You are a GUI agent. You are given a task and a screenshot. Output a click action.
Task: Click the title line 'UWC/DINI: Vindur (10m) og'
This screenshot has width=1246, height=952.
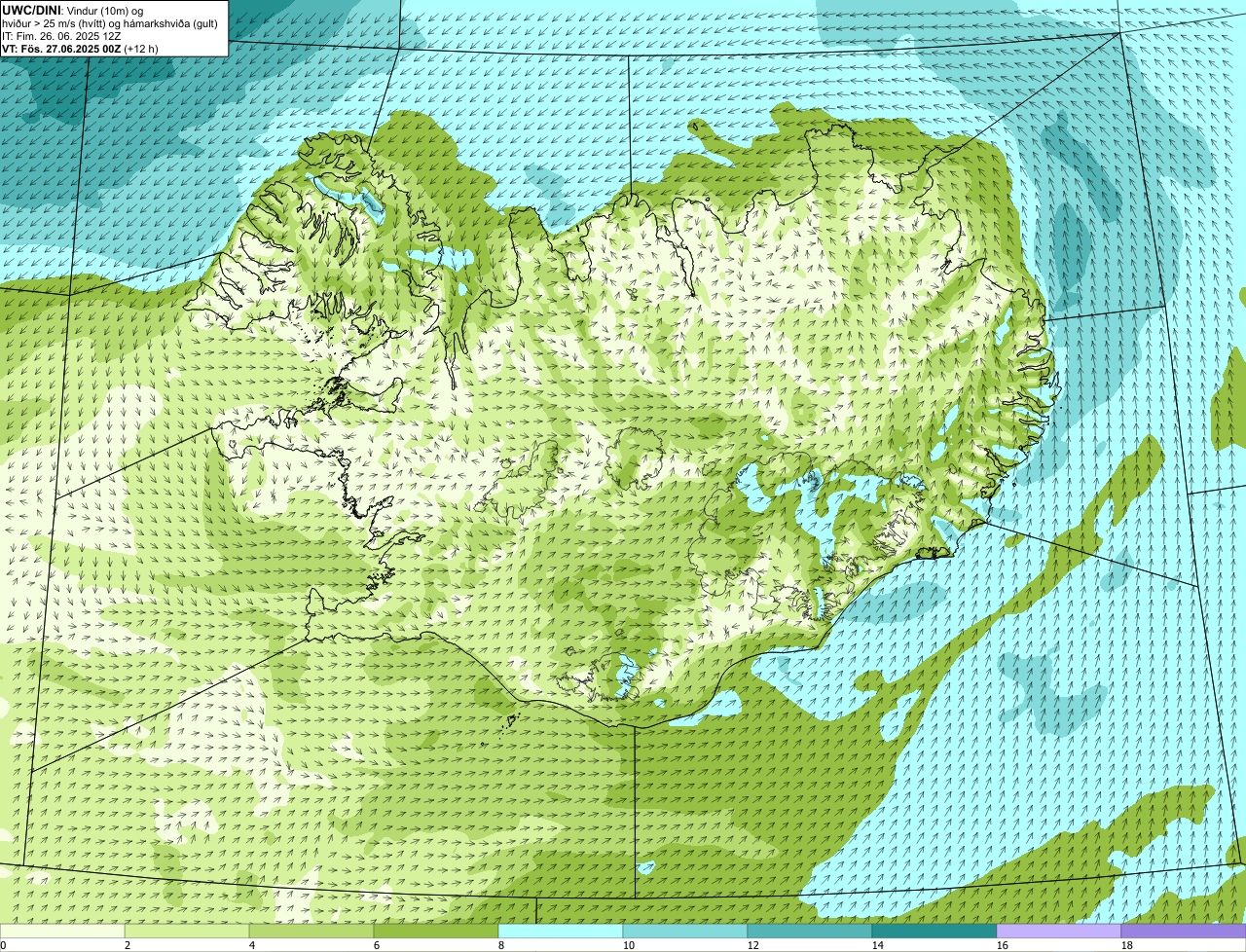pyautogui.click(x=74, y=10)
